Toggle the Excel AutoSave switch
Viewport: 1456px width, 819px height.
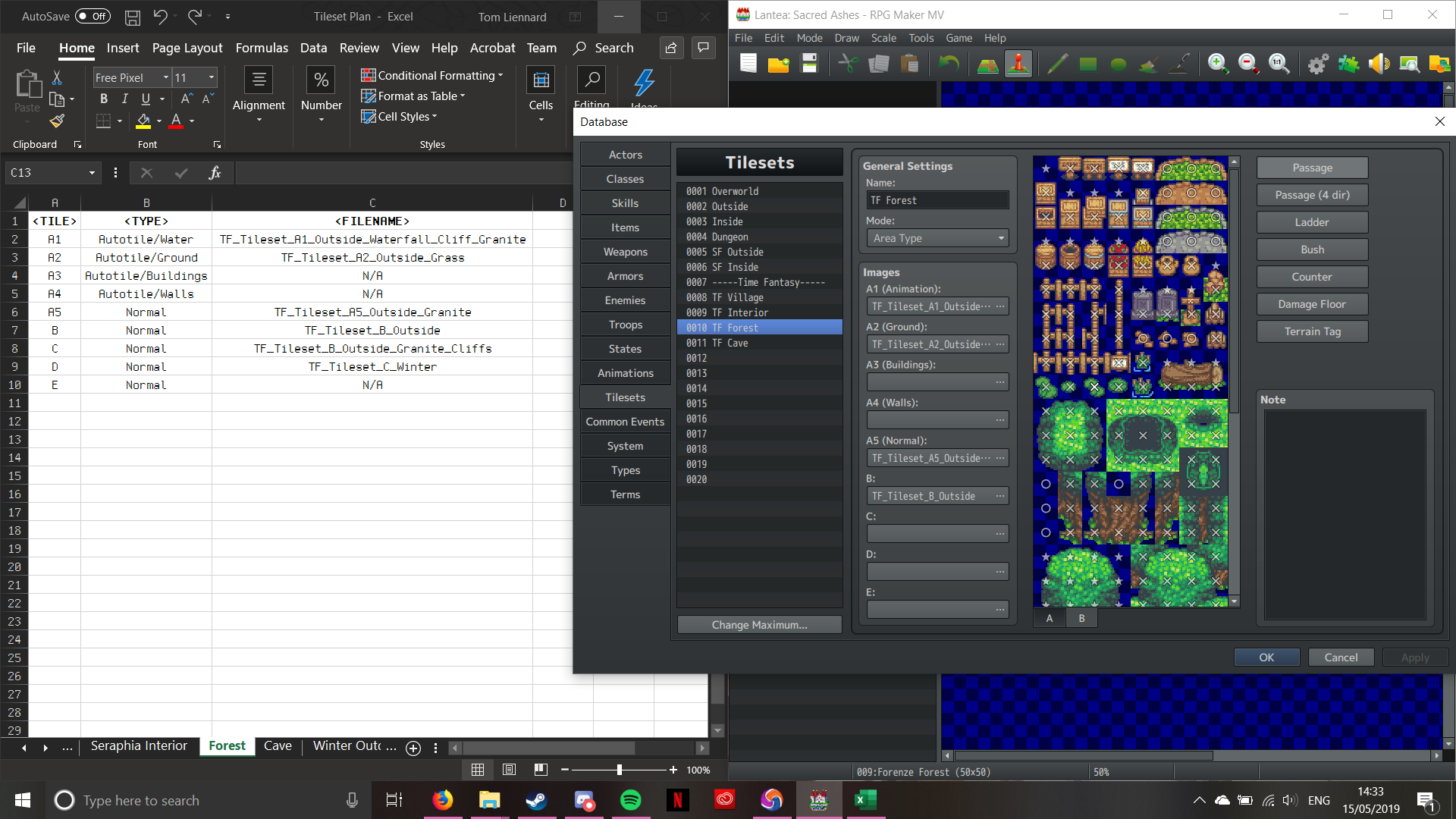(x=93, y=16)
